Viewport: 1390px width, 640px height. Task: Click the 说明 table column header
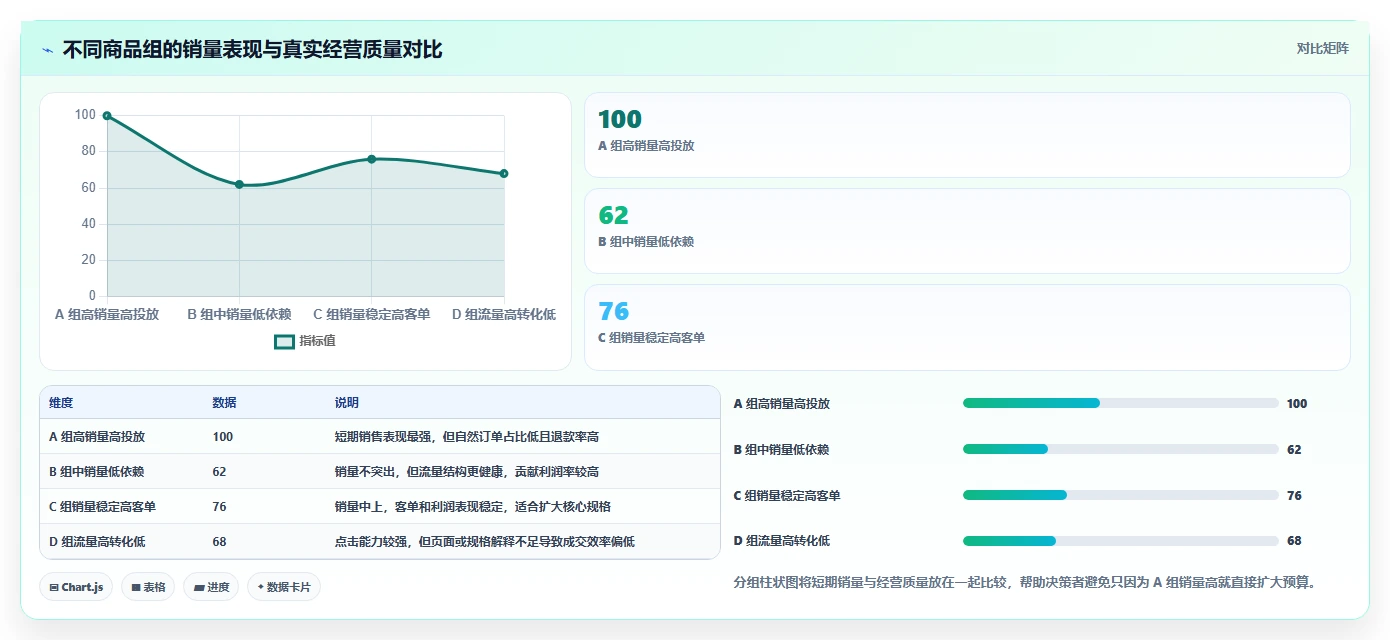point(346,402)
